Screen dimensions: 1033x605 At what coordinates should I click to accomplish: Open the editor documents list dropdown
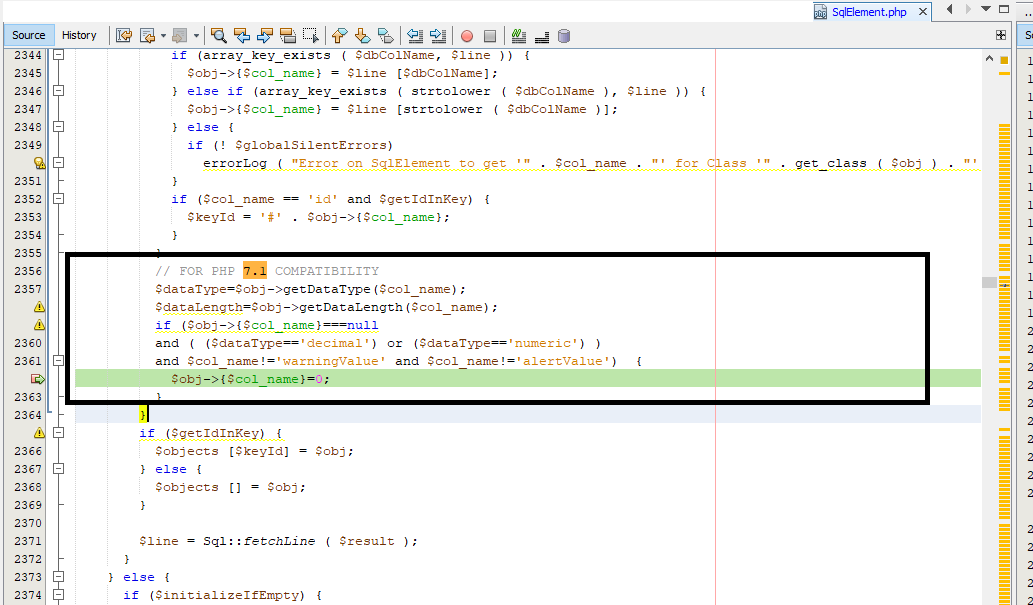pos(985,10)
